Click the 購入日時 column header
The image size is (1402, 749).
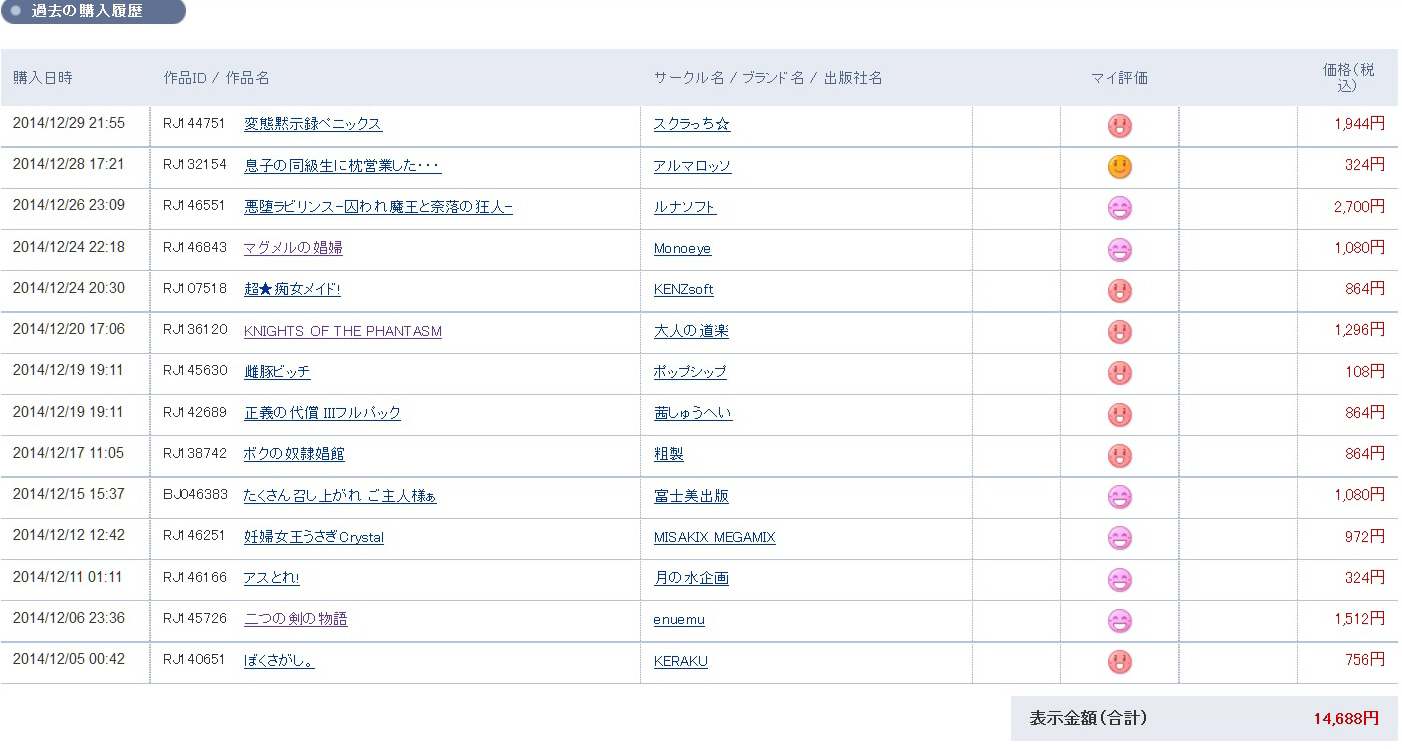(43, 78)
